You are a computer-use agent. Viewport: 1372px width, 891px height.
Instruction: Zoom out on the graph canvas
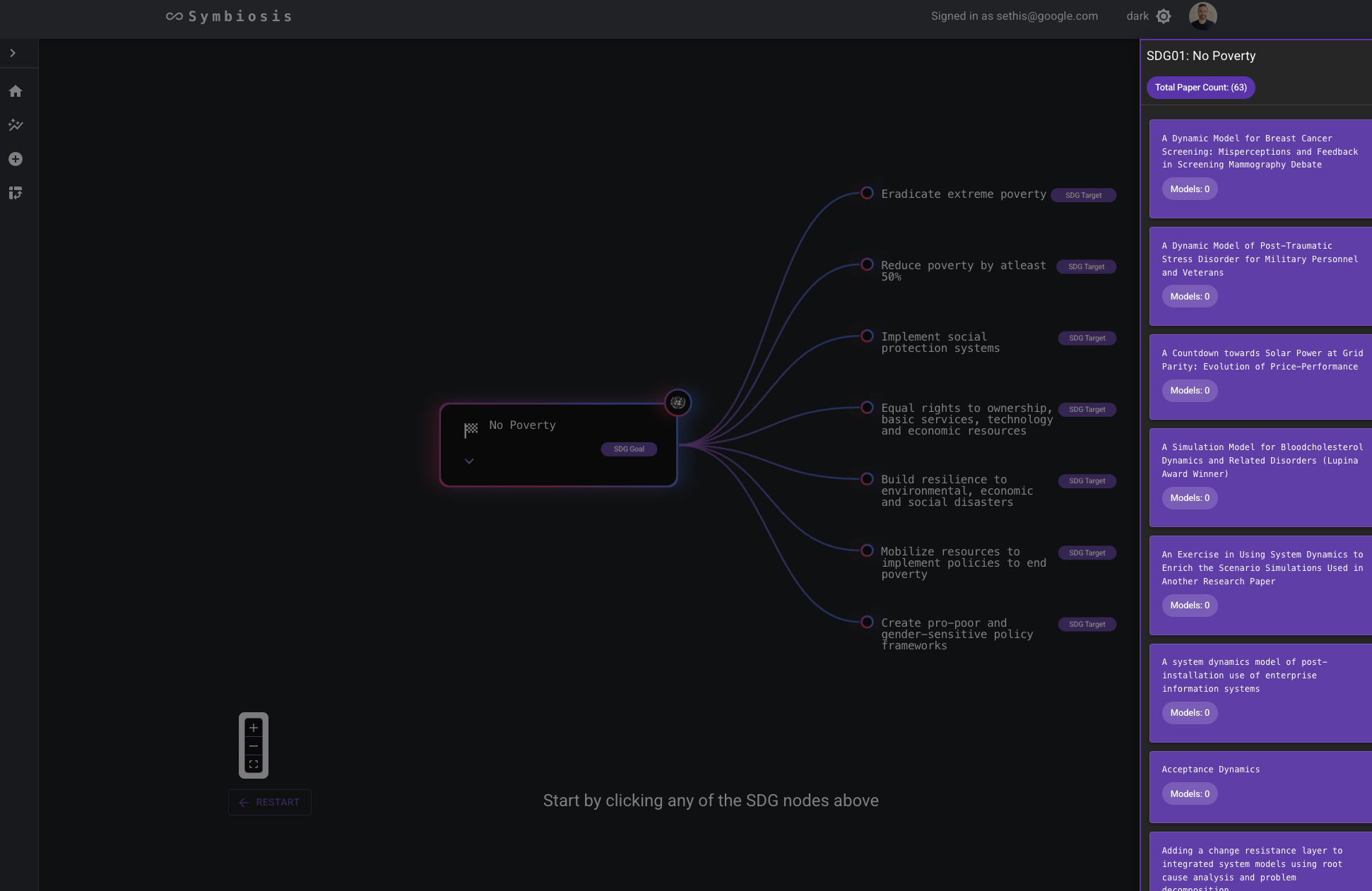(x=254, y=746)
